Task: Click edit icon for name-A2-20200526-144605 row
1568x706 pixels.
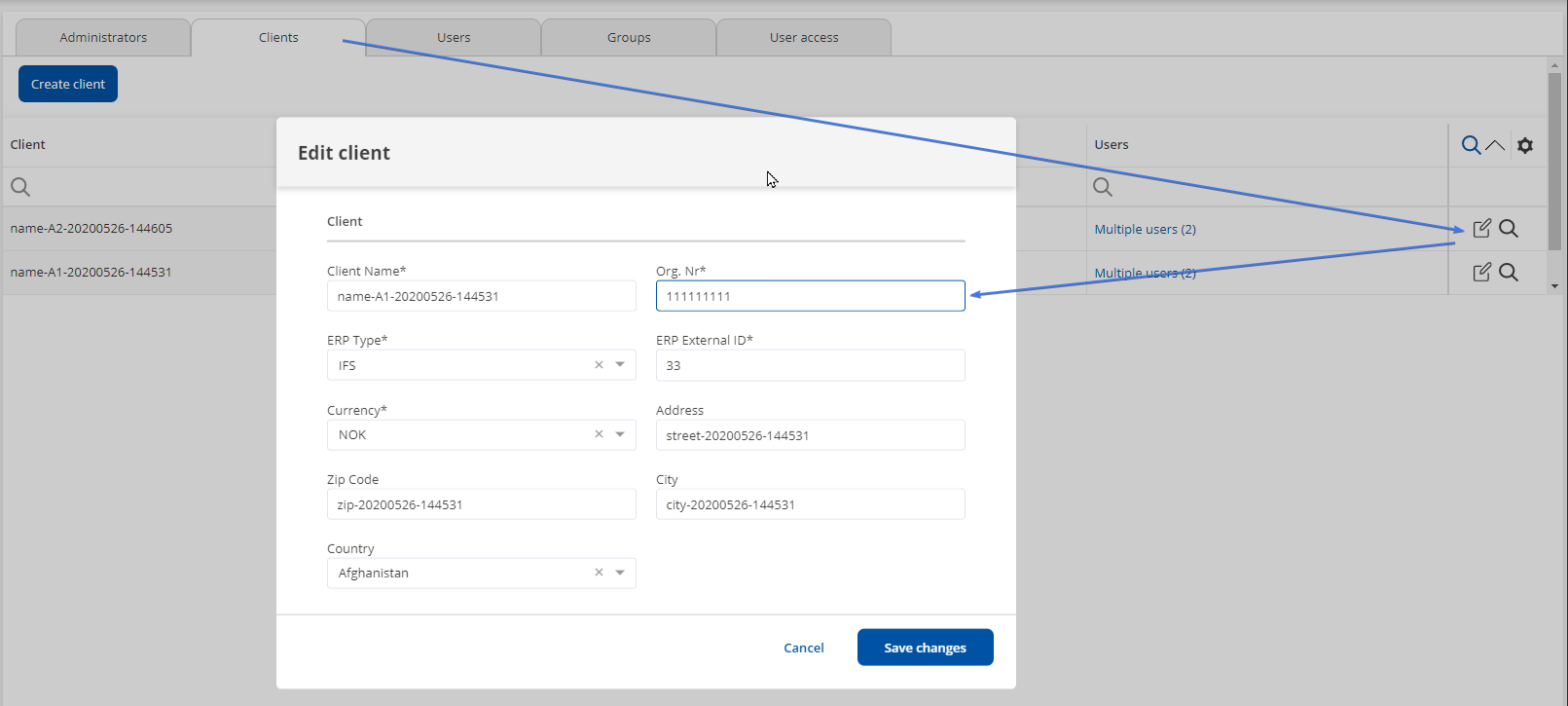Action: 1481,229
